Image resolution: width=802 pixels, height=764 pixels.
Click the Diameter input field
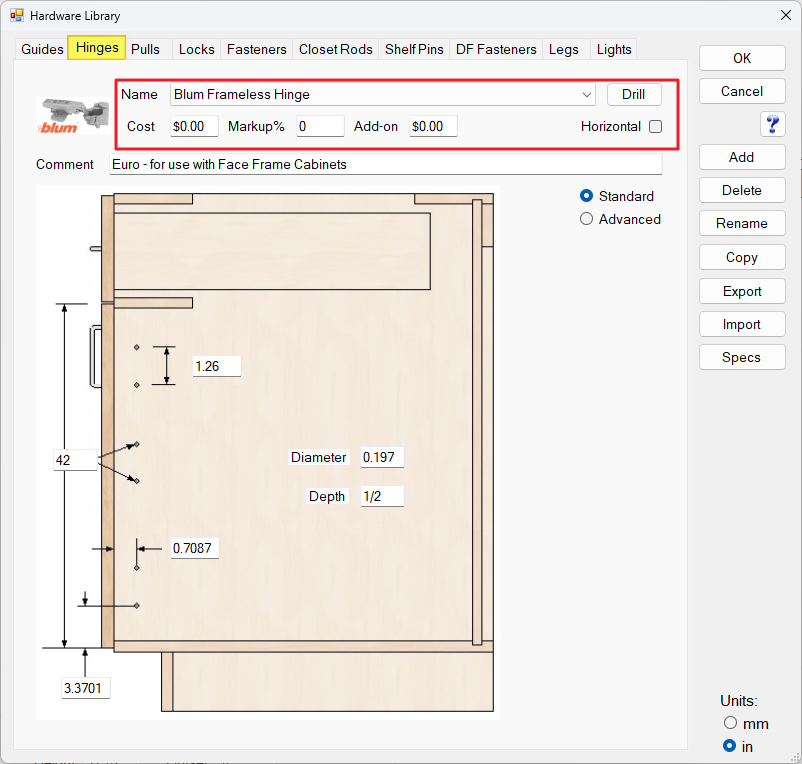(382, 457)
